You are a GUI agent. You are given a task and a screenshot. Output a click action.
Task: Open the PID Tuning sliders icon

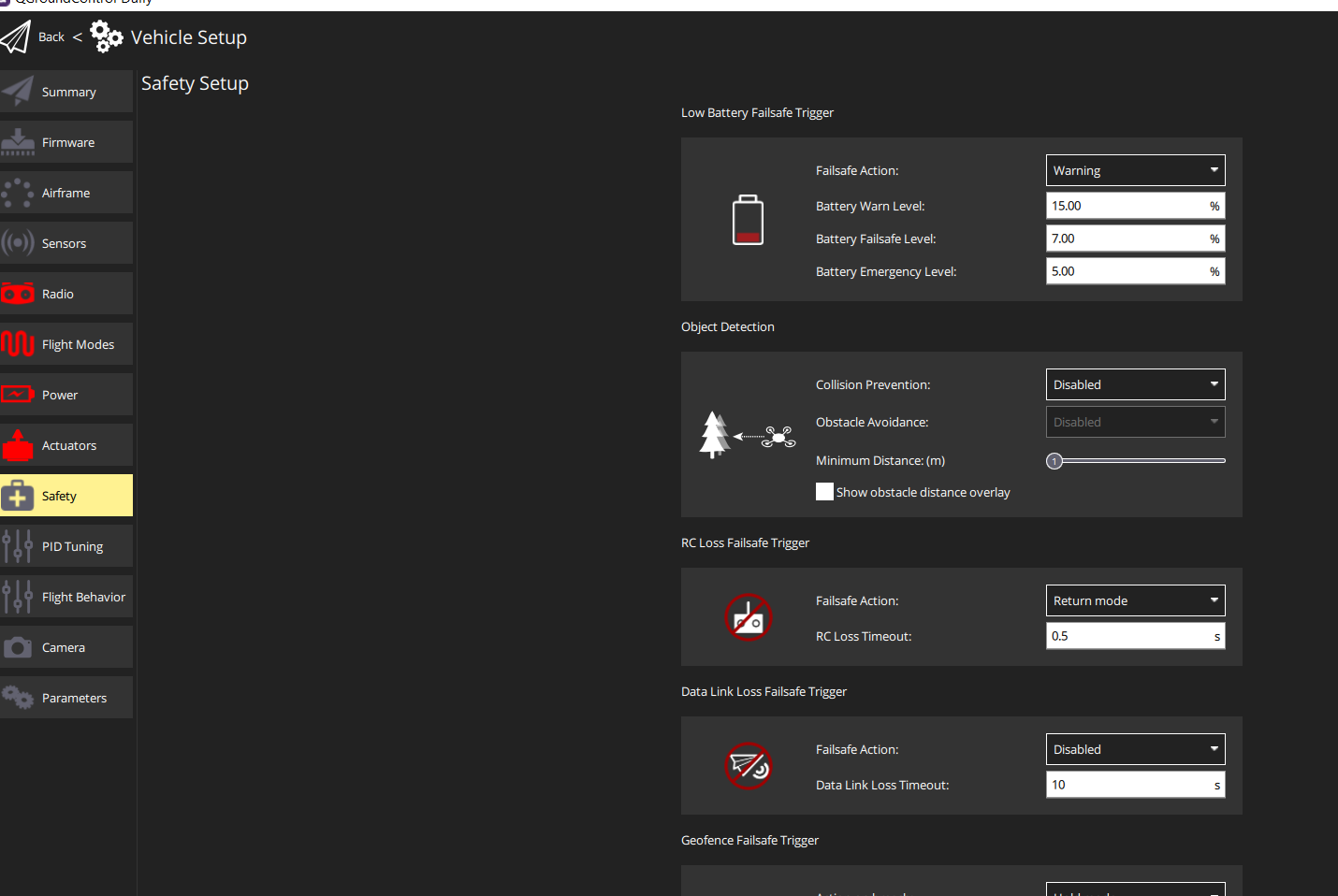[x=18, y=545]
